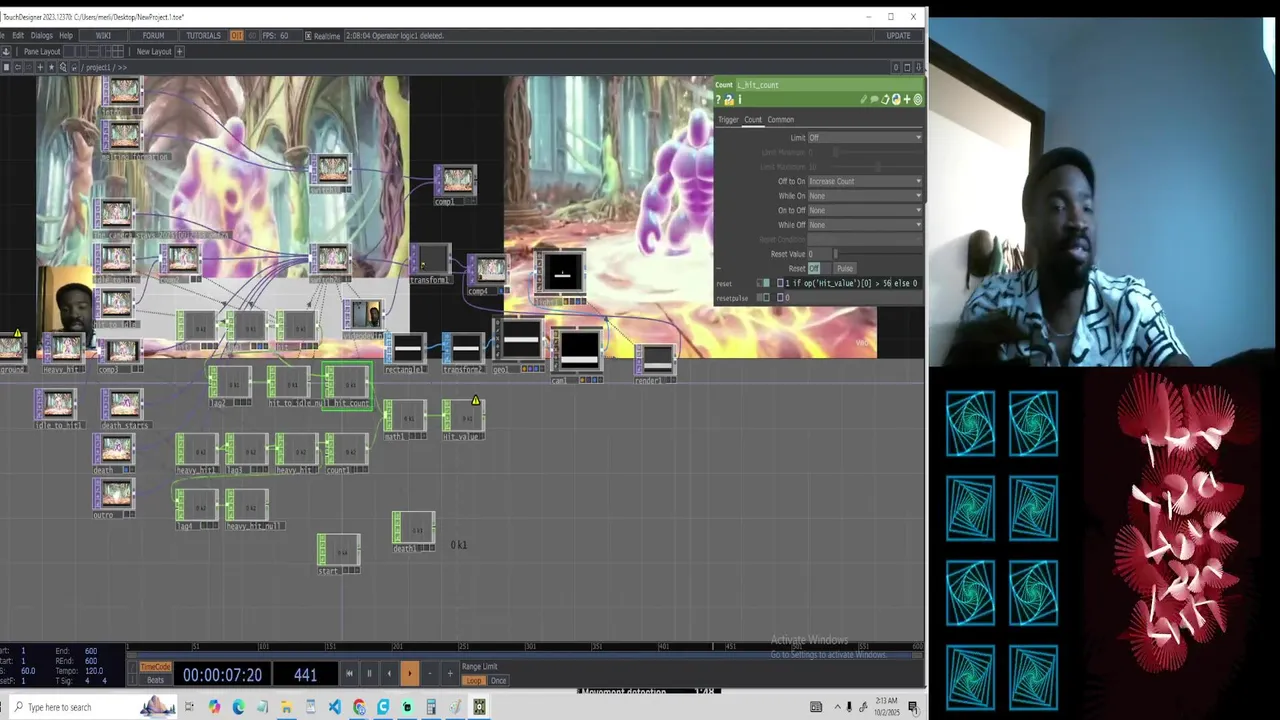This screenshot has width=1280, height=720.
Task: Show operator info via the 'i' icon
Action: point(740,99)
